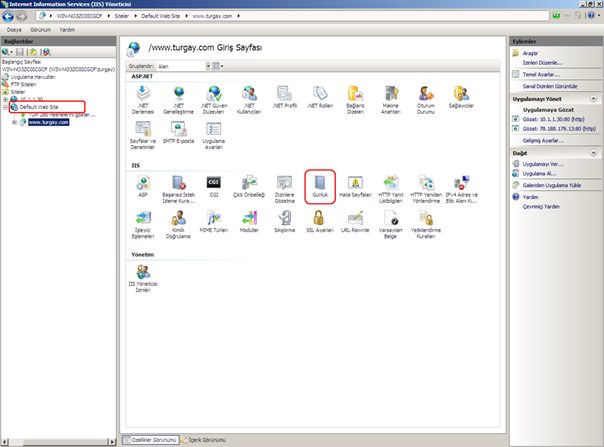604x447 pixels.
Task: Open the CGI feature icon
Action: [x=214, y=186]
